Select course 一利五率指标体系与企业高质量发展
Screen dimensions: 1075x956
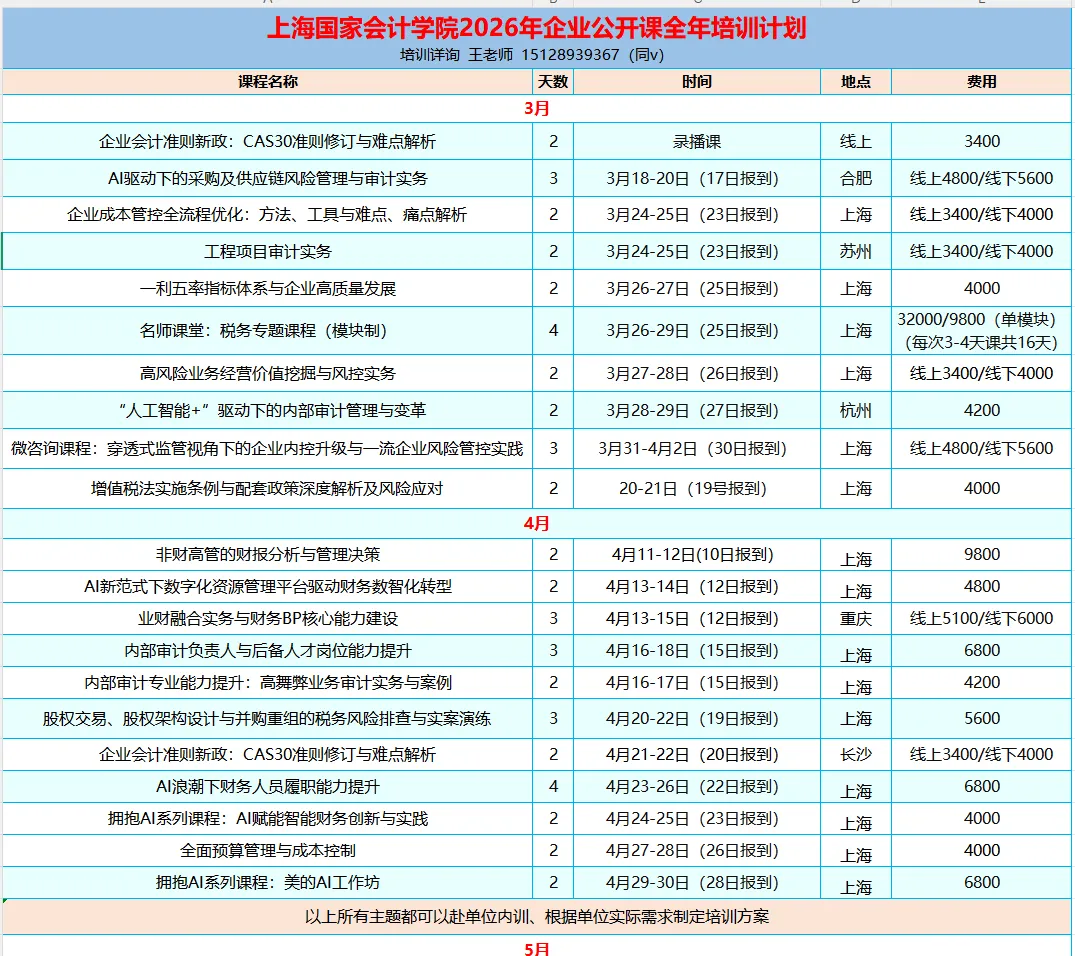click(x=267, y=288)
